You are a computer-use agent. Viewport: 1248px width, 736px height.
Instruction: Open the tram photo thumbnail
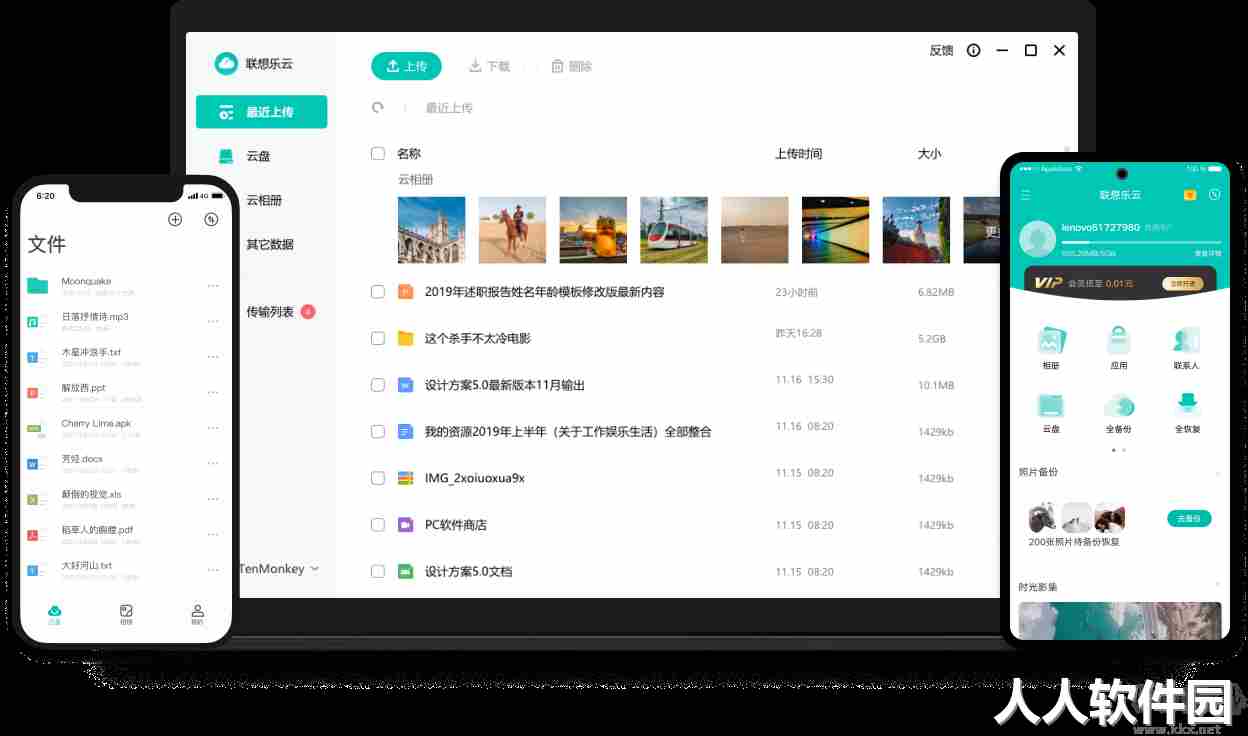point(674,230)
